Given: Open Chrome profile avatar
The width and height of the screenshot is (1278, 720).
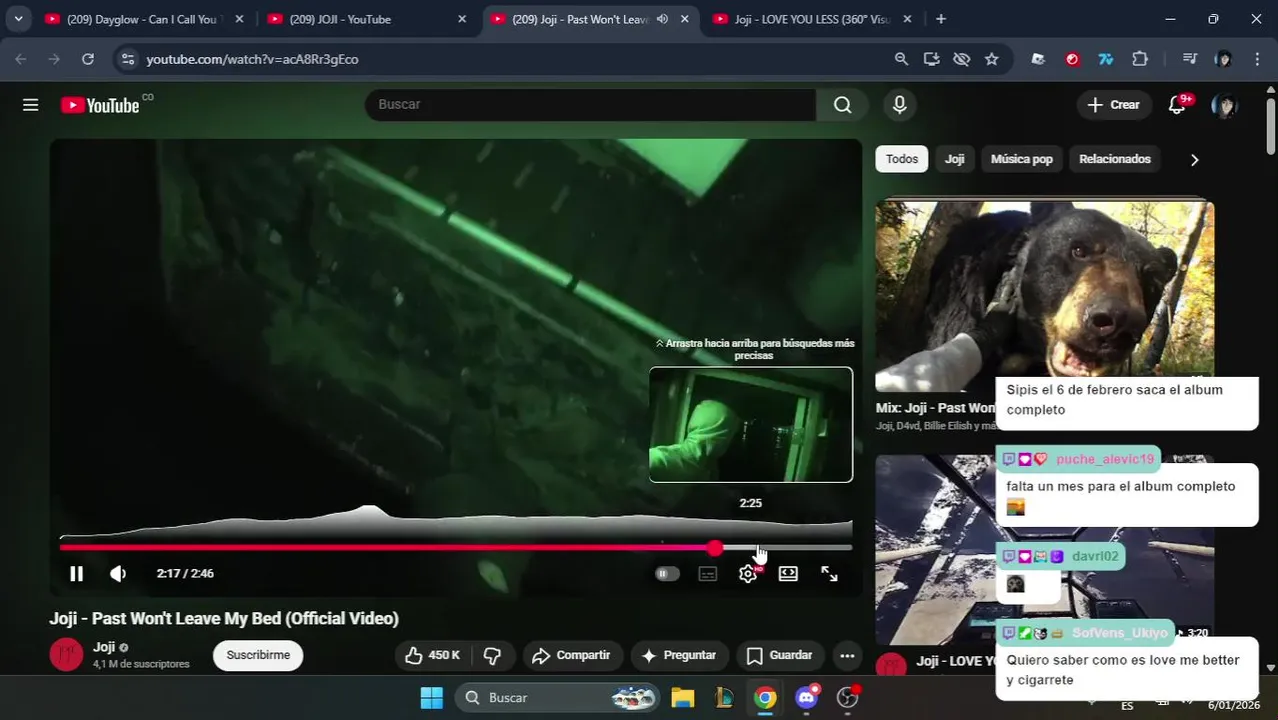Looking at the screenshot, I should click(1223, 59).
